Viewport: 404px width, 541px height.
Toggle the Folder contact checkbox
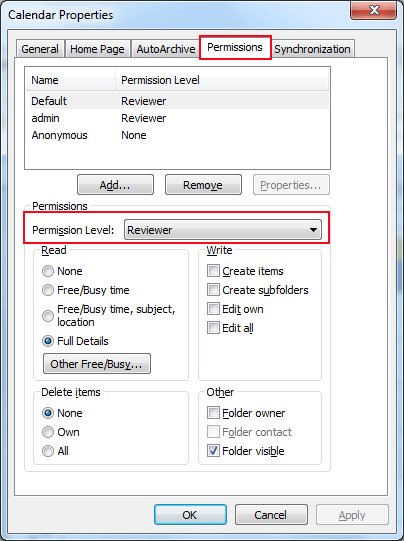point(213,431)
